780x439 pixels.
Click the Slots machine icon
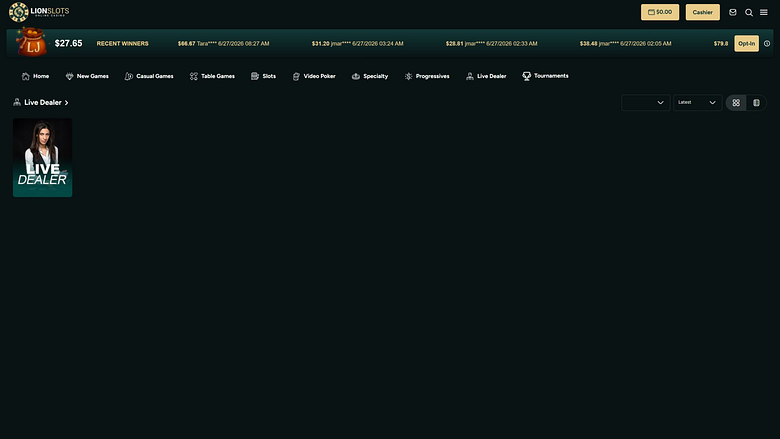[255, 76]
